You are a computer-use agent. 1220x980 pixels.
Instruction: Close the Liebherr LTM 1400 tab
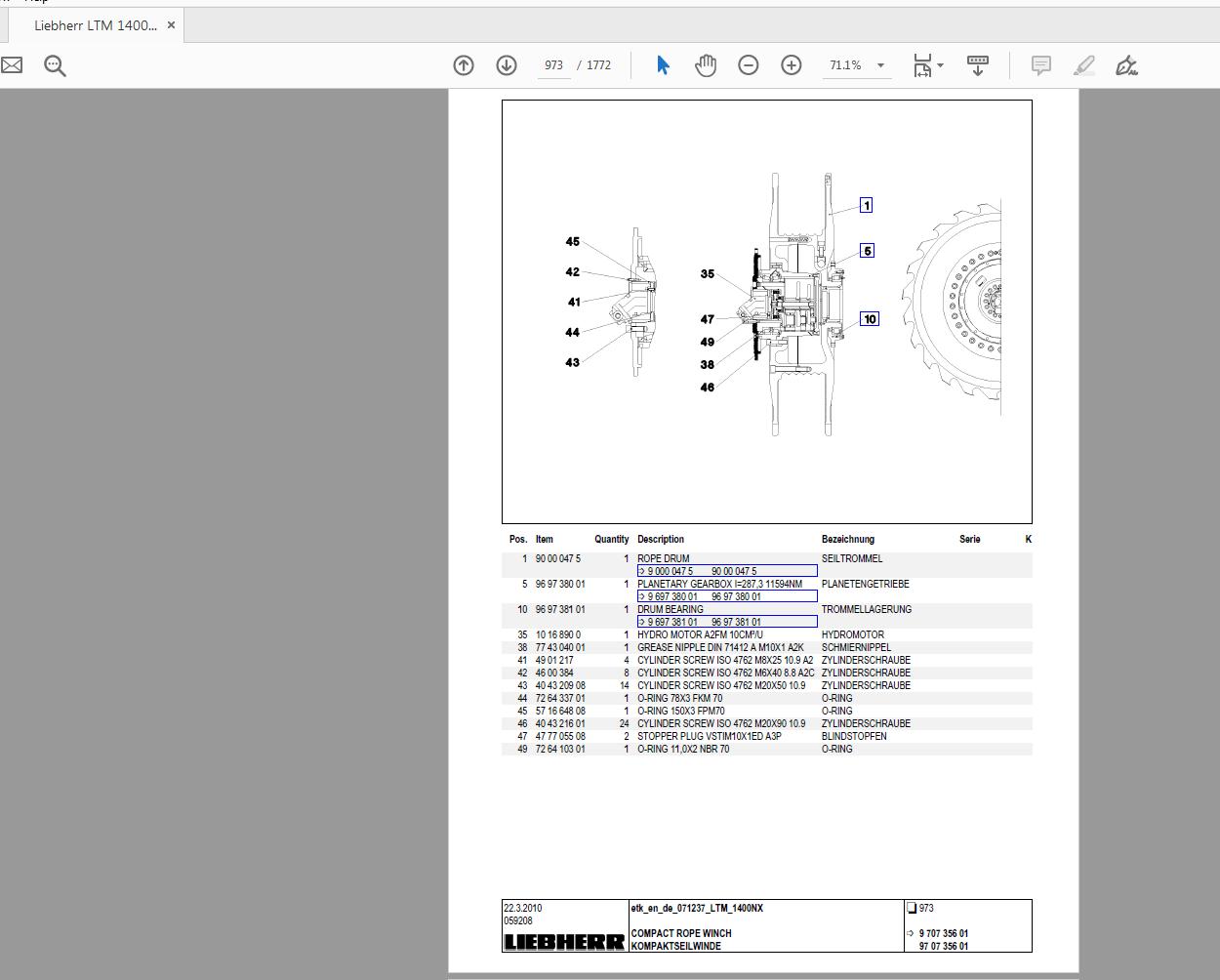172,25
